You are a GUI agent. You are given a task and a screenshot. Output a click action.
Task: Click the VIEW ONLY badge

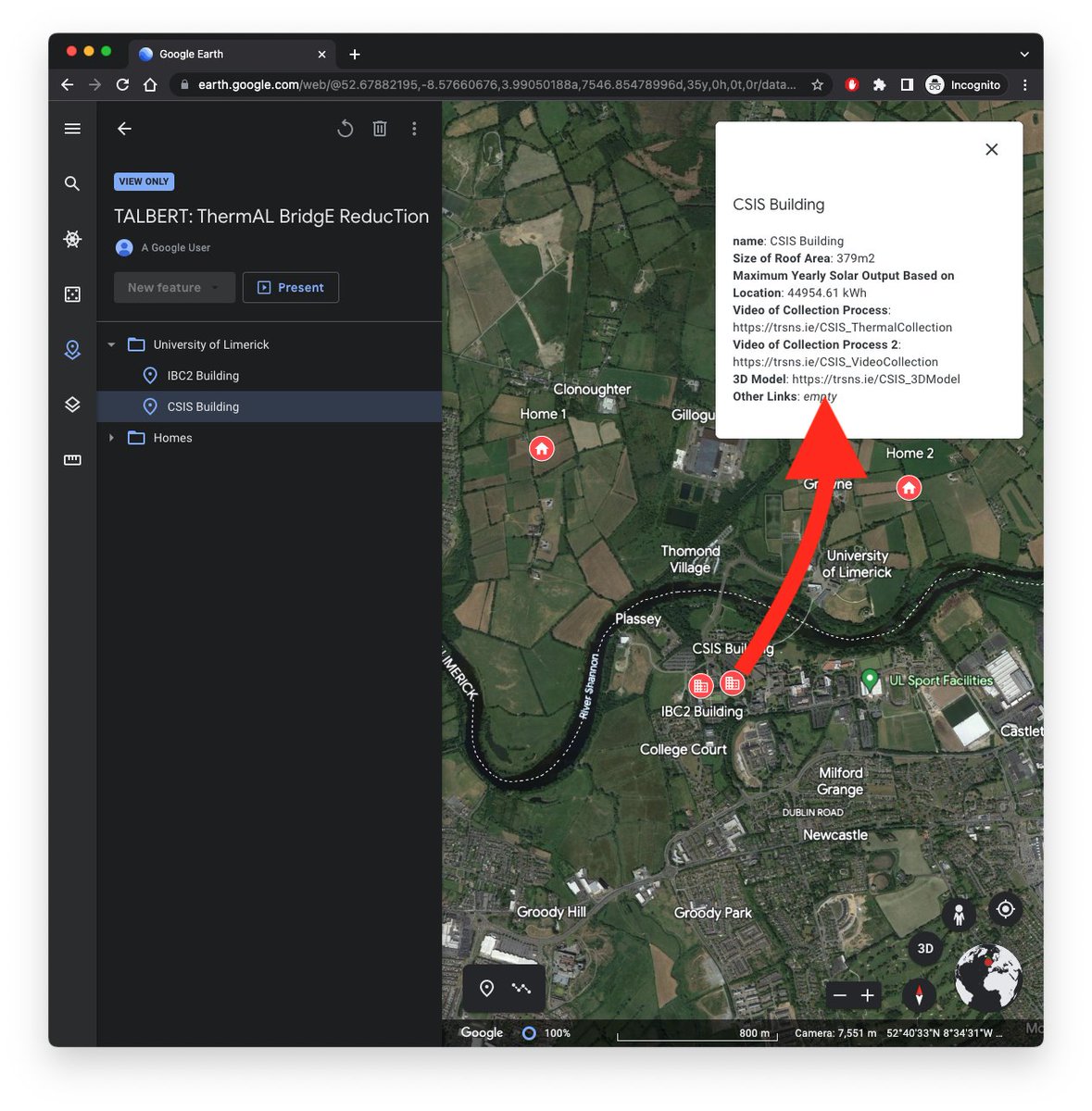click(144, 181)
